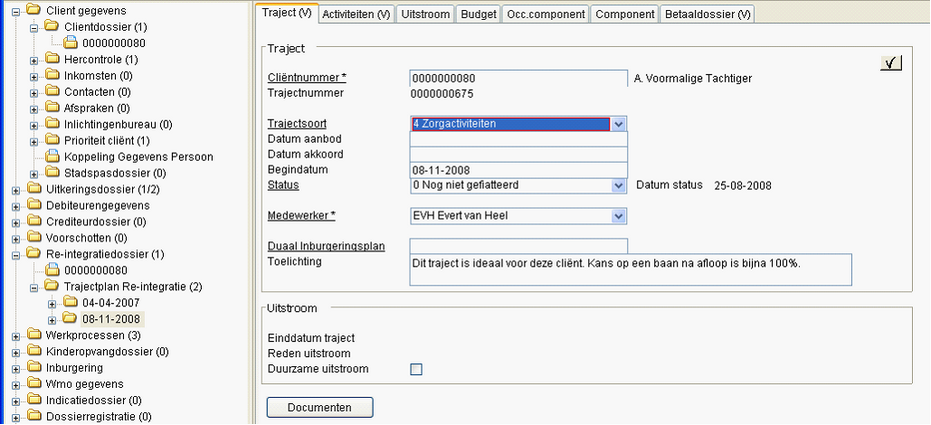Click the Stadspasdossier folder icon
Image resolution: width=931 pixels, height=425 pixels.
(53, 173)
